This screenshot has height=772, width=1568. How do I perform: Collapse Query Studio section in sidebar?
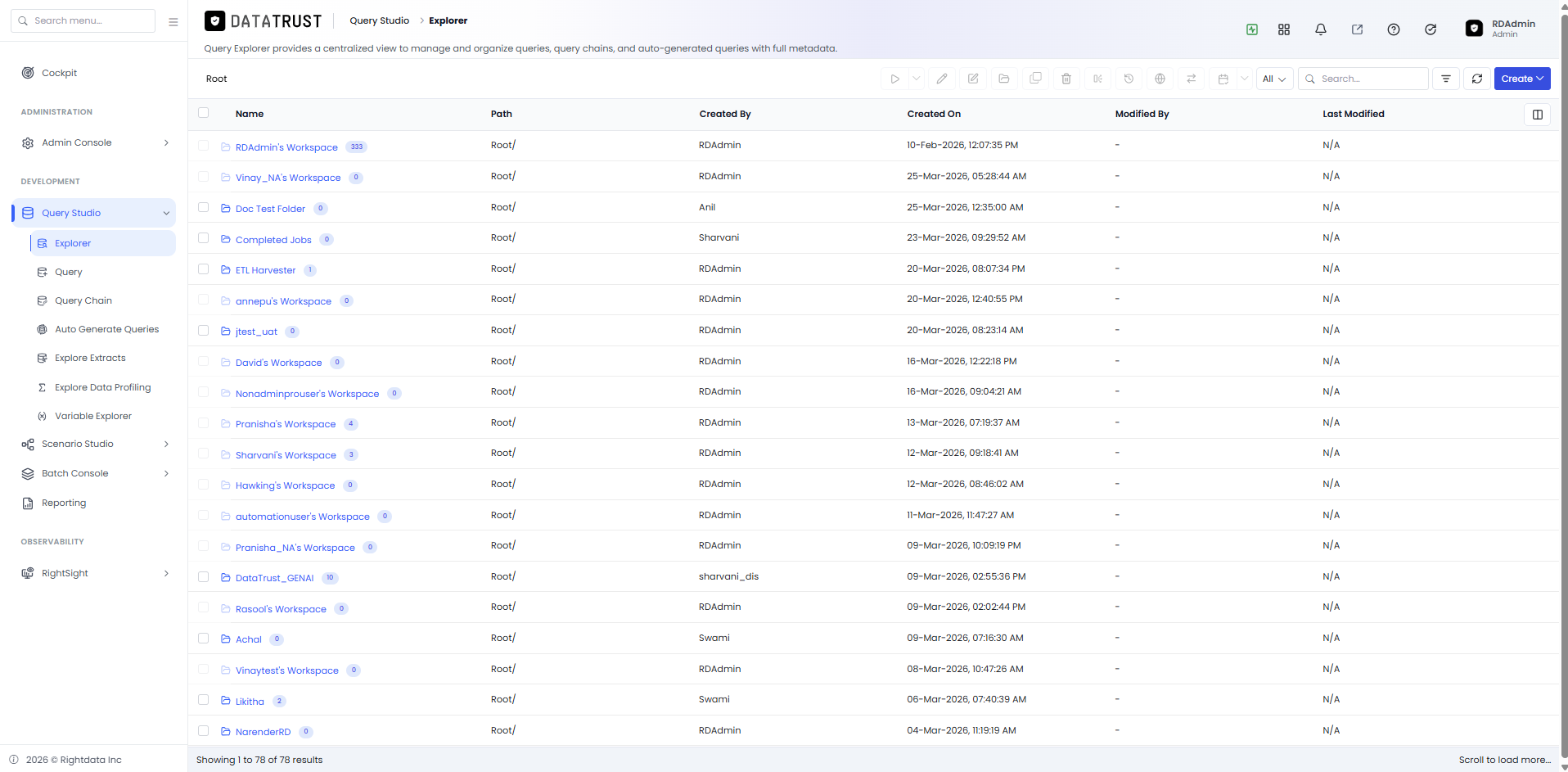[x=166, y=213]
